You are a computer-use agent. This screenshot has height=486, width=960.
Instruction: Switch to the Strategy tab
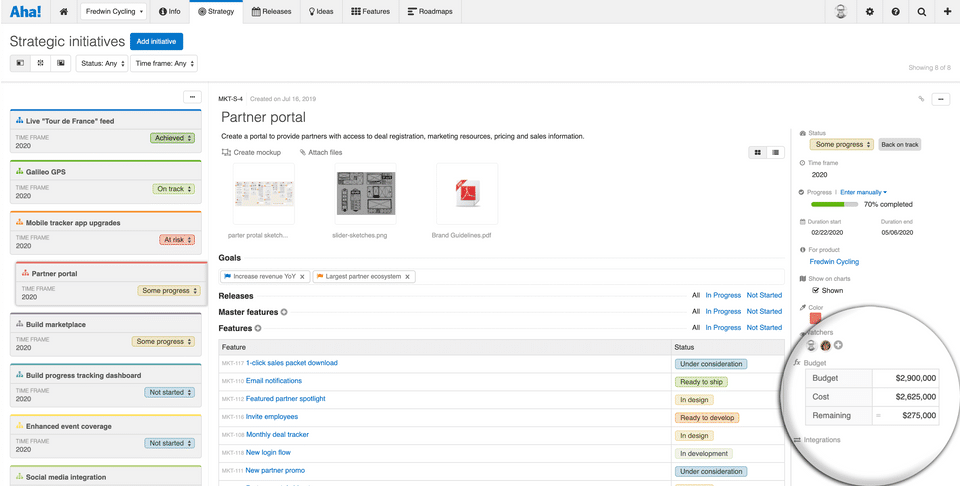coord(216,12)
